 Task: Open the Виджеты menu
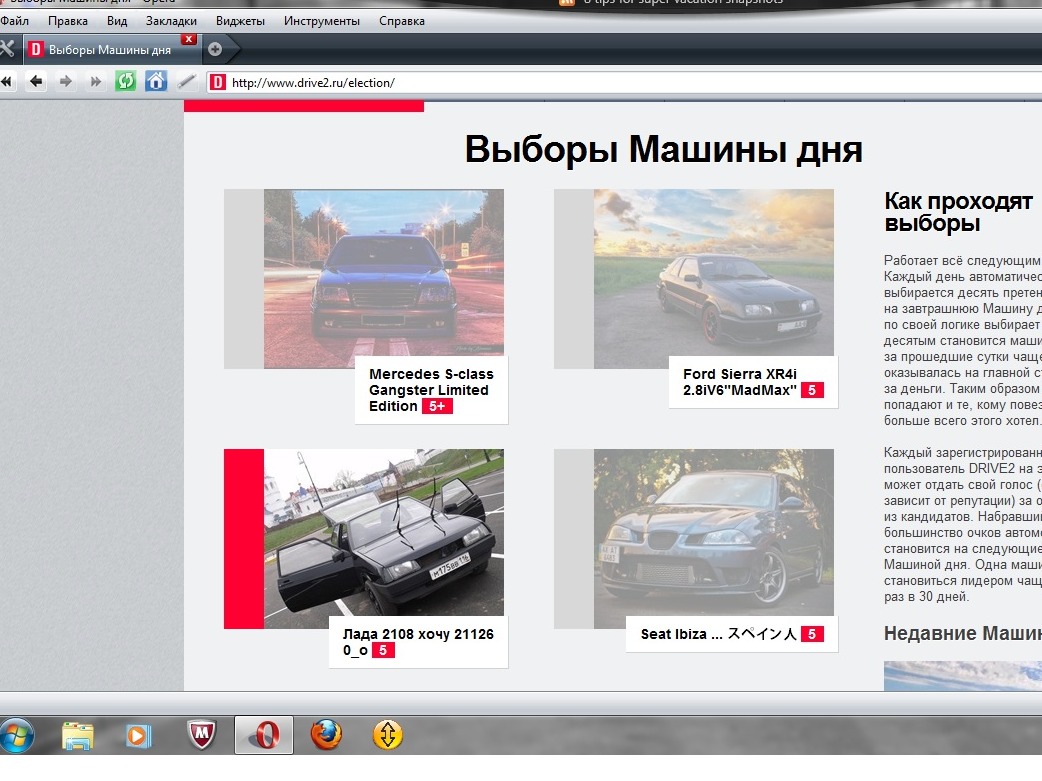coord(240,21)
